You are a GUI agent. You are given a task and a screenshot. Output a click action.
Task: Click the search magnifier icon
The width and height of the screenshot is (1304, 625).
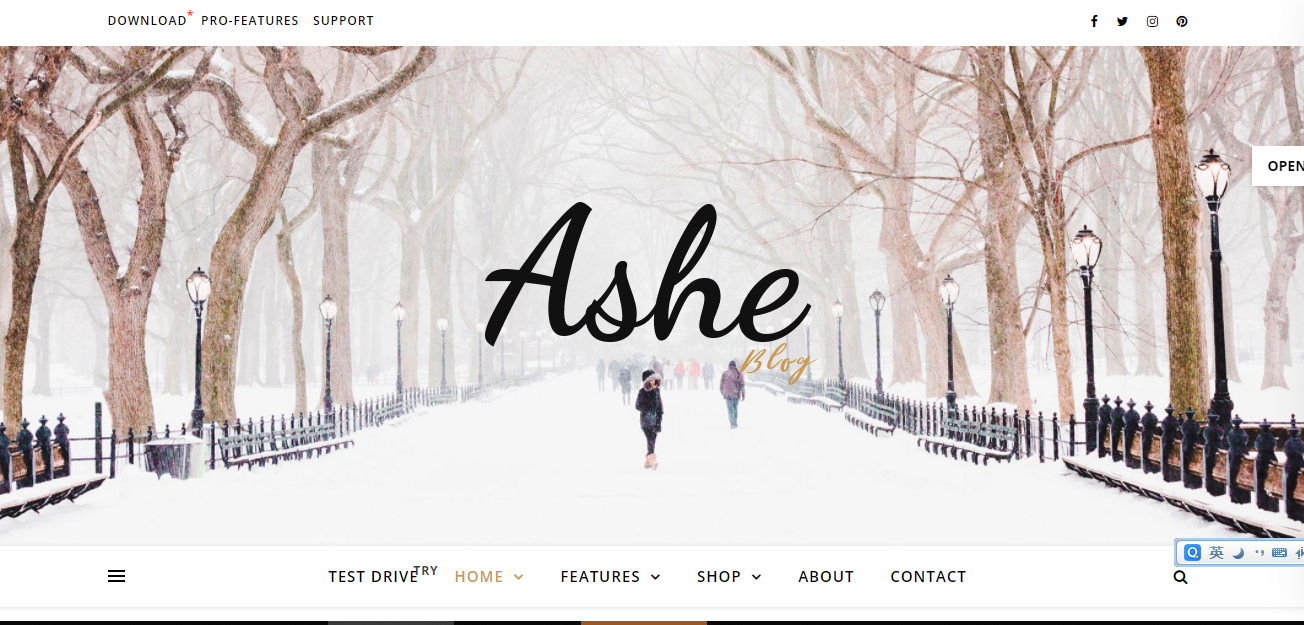click(1180, 577)
